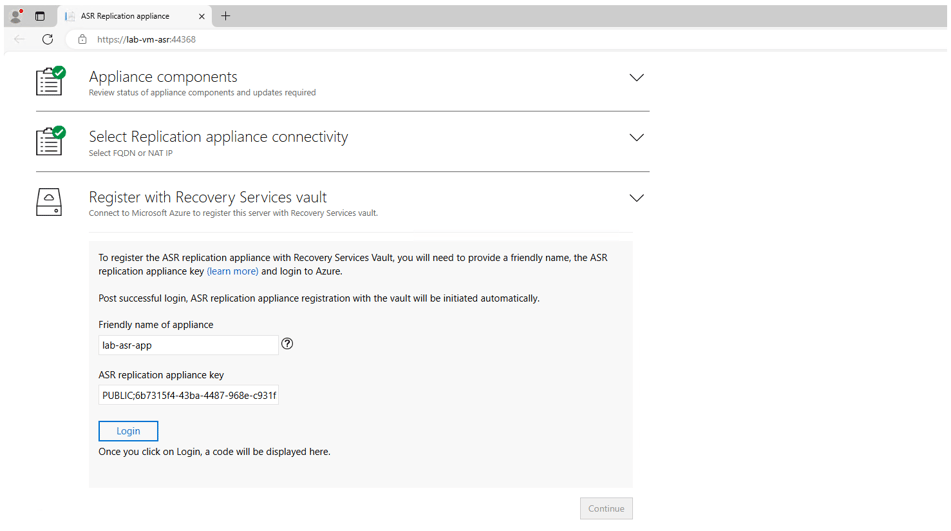Click 'Review status of appliance components' subtitle

[202, 93]
